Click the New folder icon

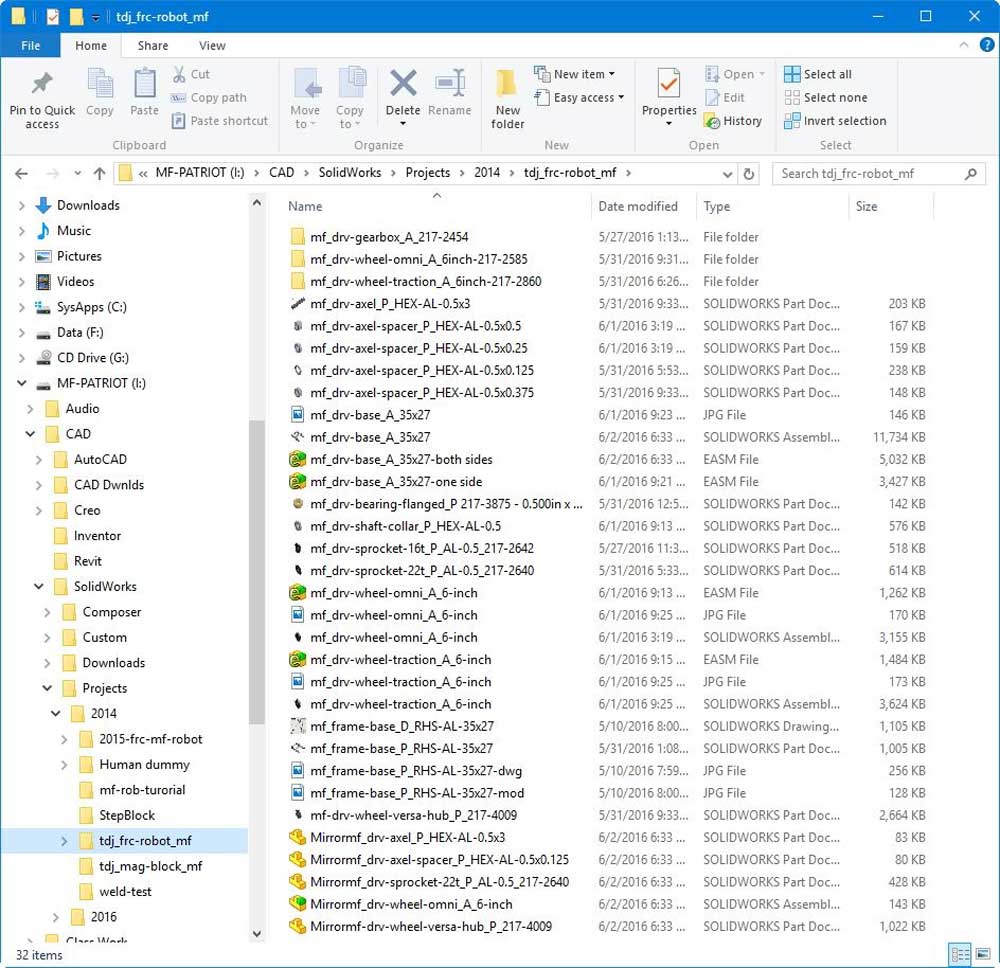(507, 85)
